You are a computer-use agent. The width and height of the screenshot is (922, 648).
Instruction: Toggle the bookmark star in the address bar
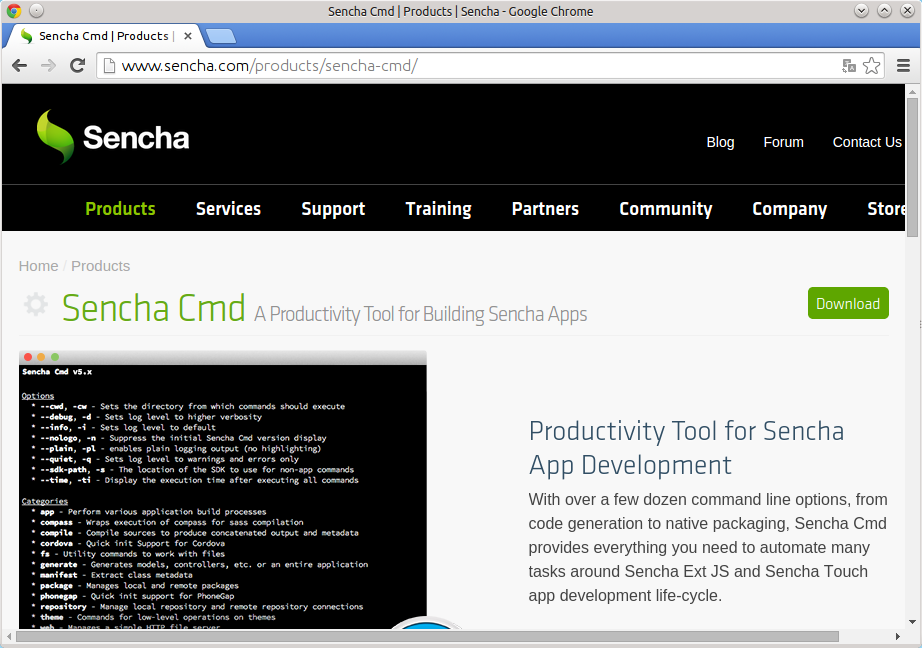(871, 65)
